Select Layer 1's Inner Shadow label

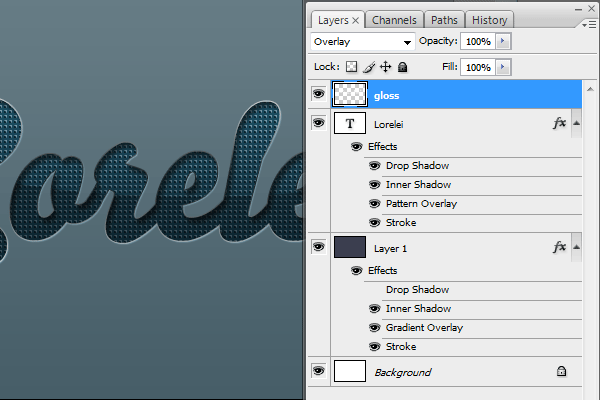click(418, 309)
